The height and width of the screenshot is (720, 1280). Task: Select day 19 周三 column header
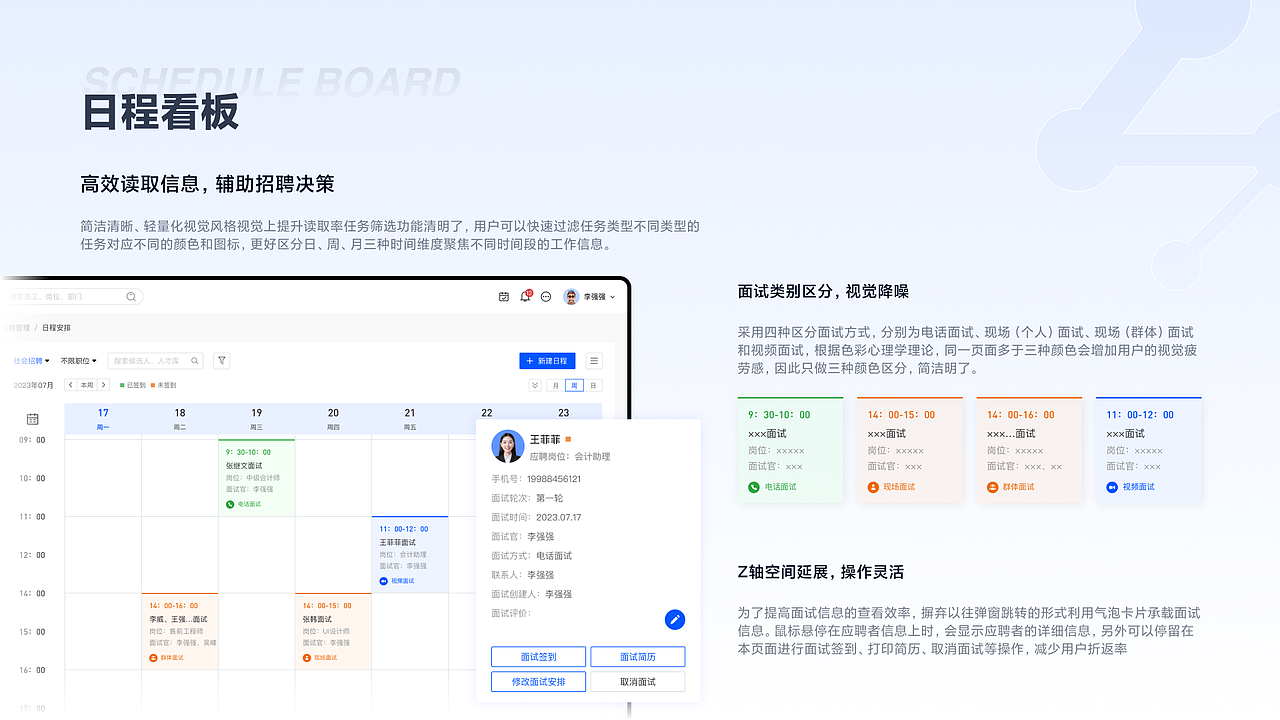(257, 419)
